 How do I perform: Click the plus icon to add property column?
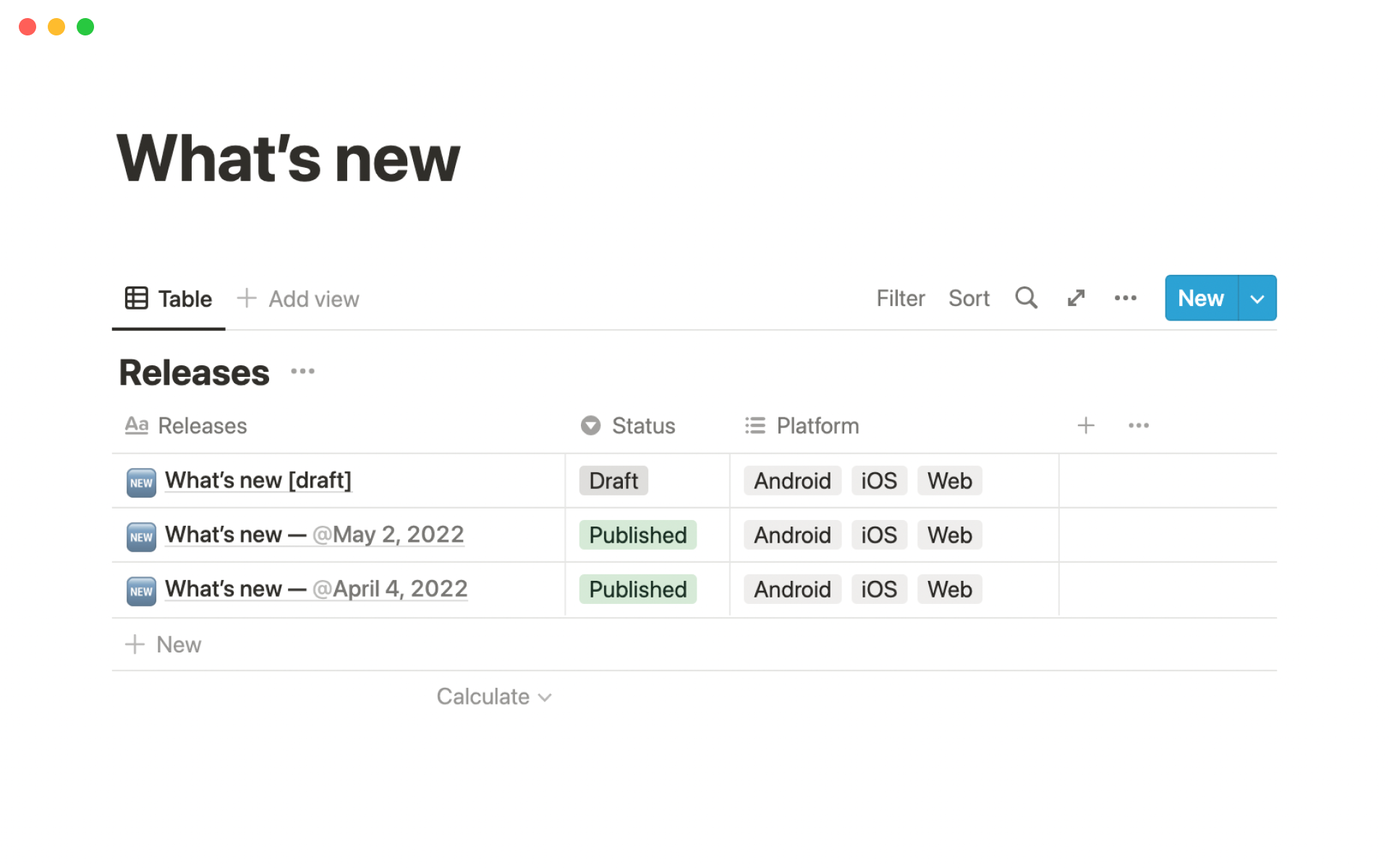[1085, 425]
